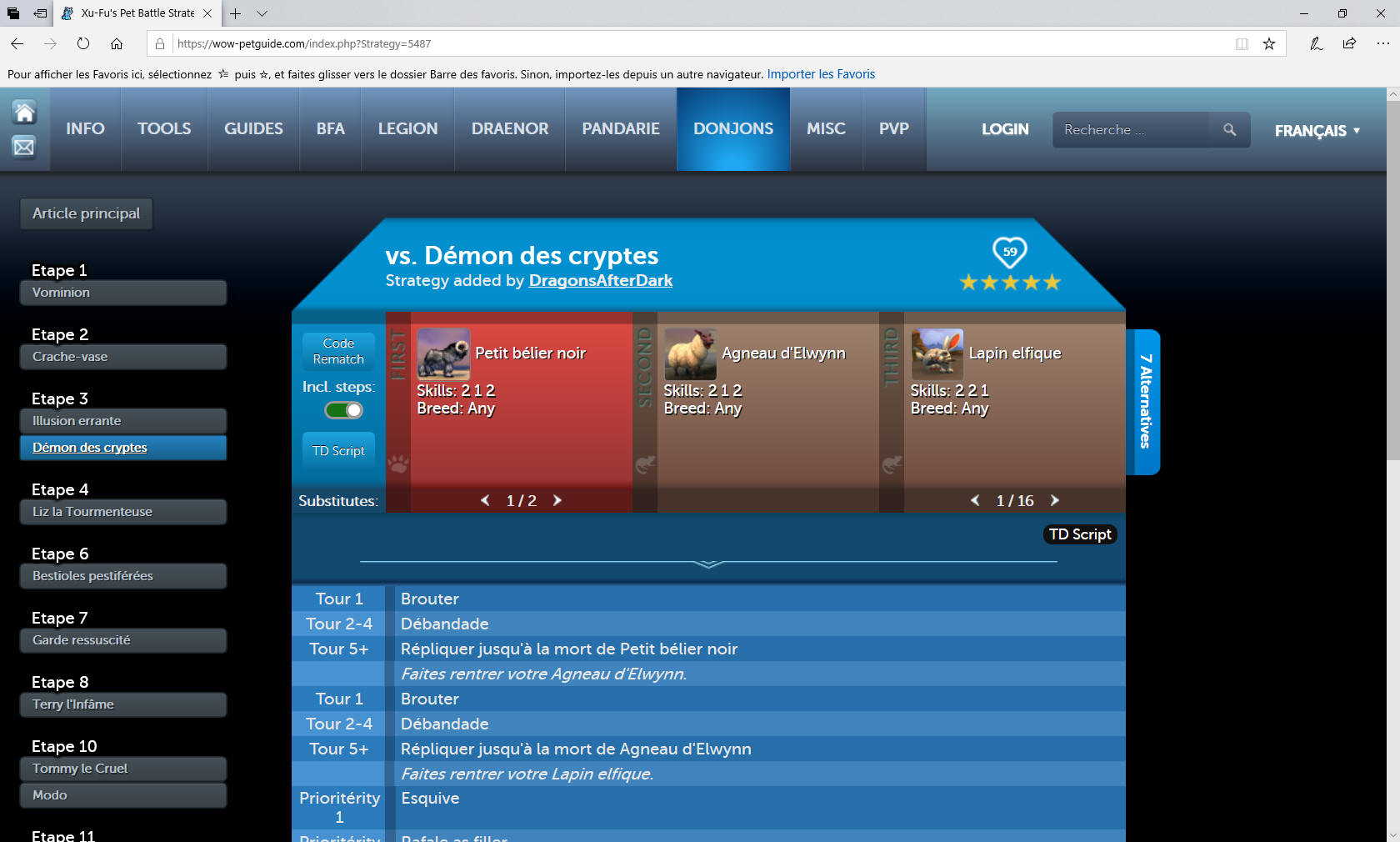The width and height of the screenshot is (1400, 842).
Task: Select Terry l'Infâme in sidebar
Action: point(123,704)
